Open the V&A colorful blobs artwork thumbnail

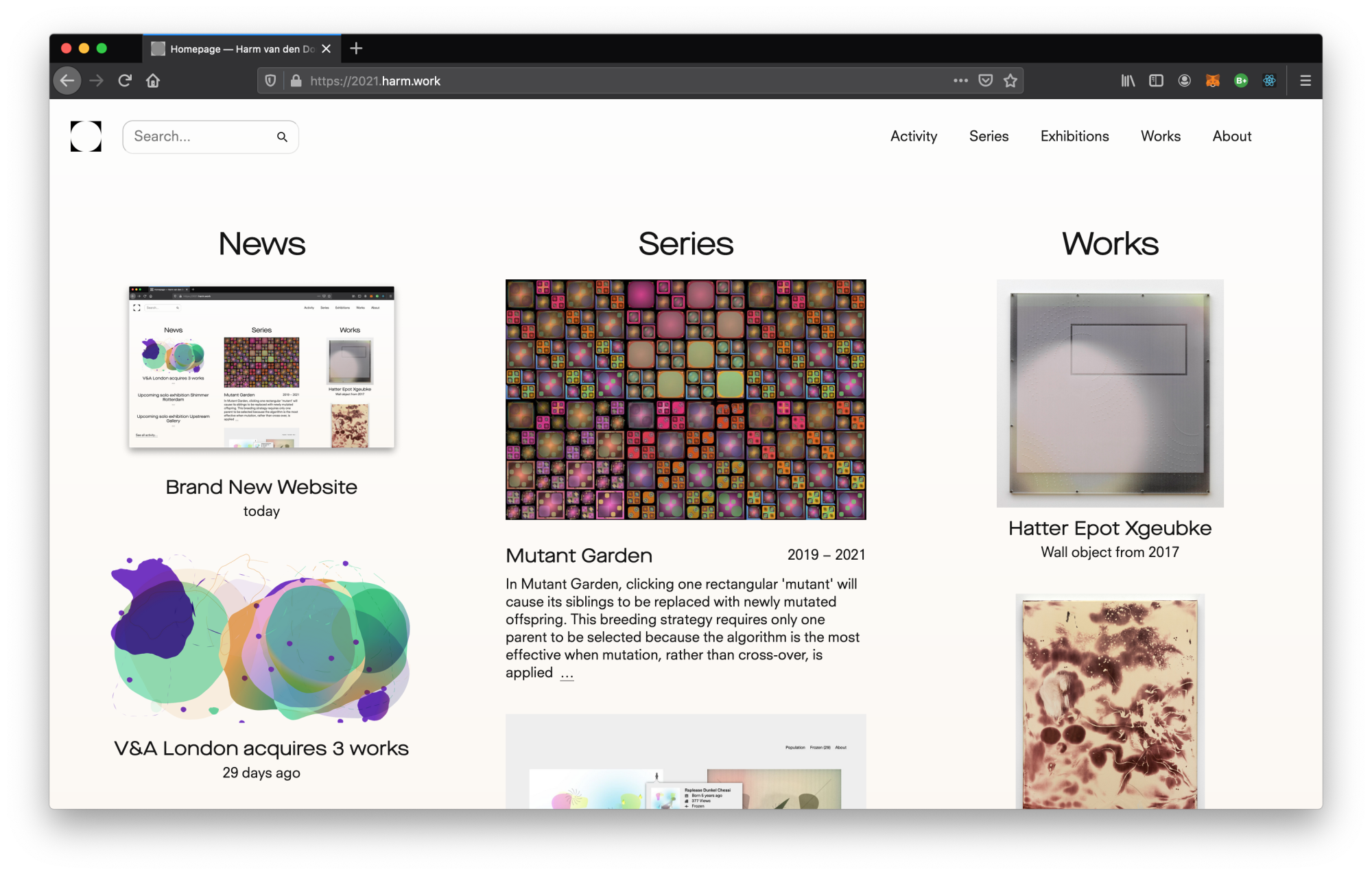pos(261,639)
